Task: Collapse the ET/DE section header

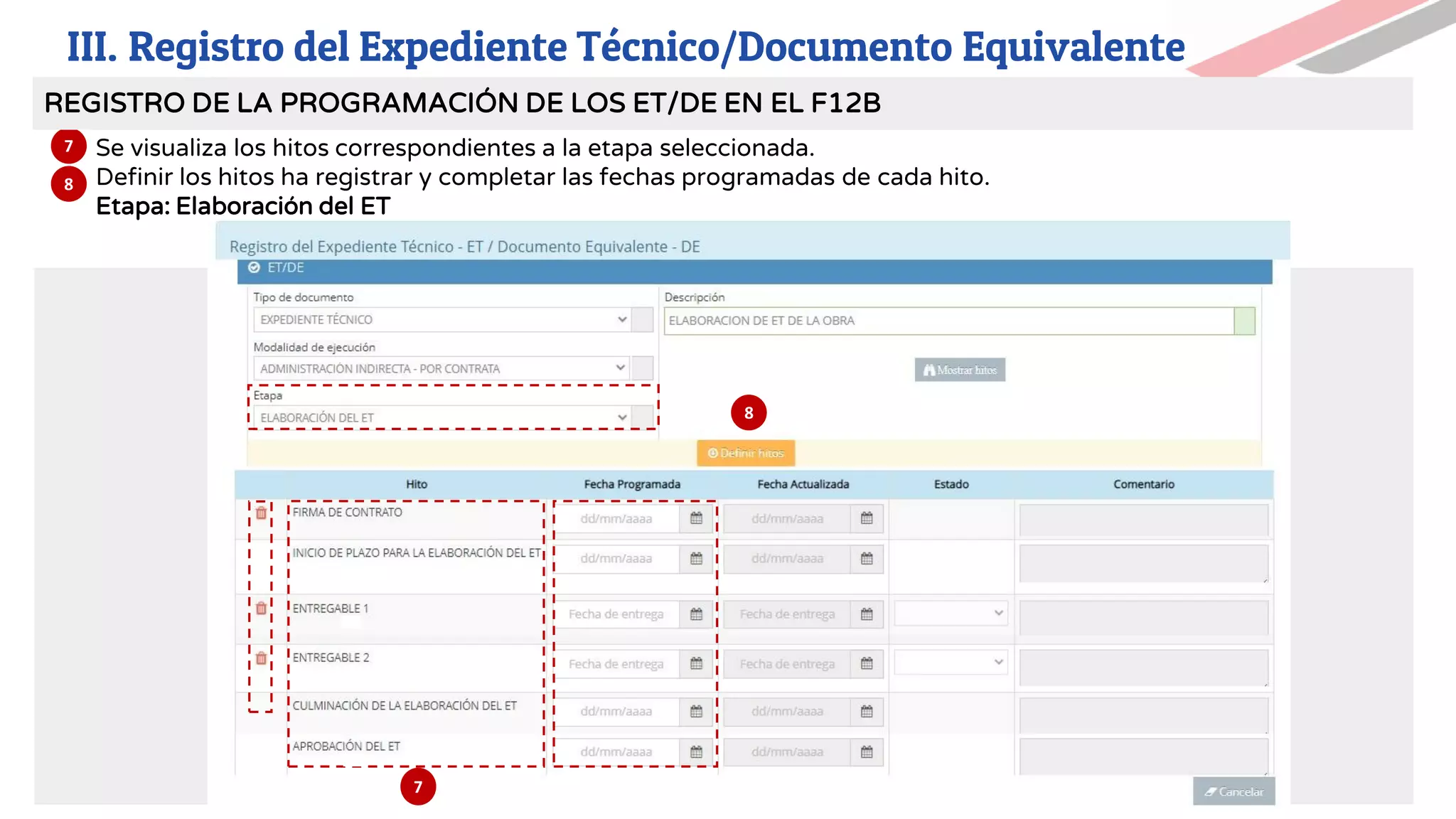Action: [754, 269]
